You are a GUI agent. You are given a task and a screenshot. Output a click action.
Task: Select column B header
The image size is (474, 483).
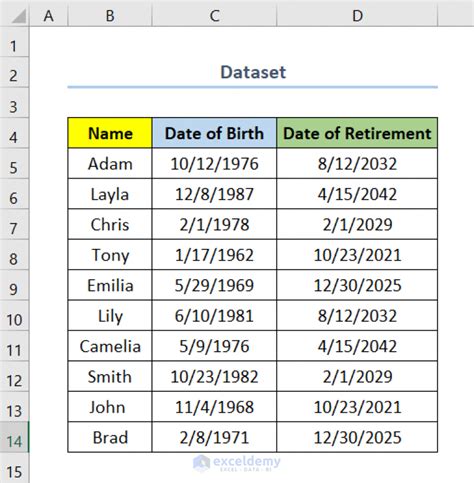[110, 16]
